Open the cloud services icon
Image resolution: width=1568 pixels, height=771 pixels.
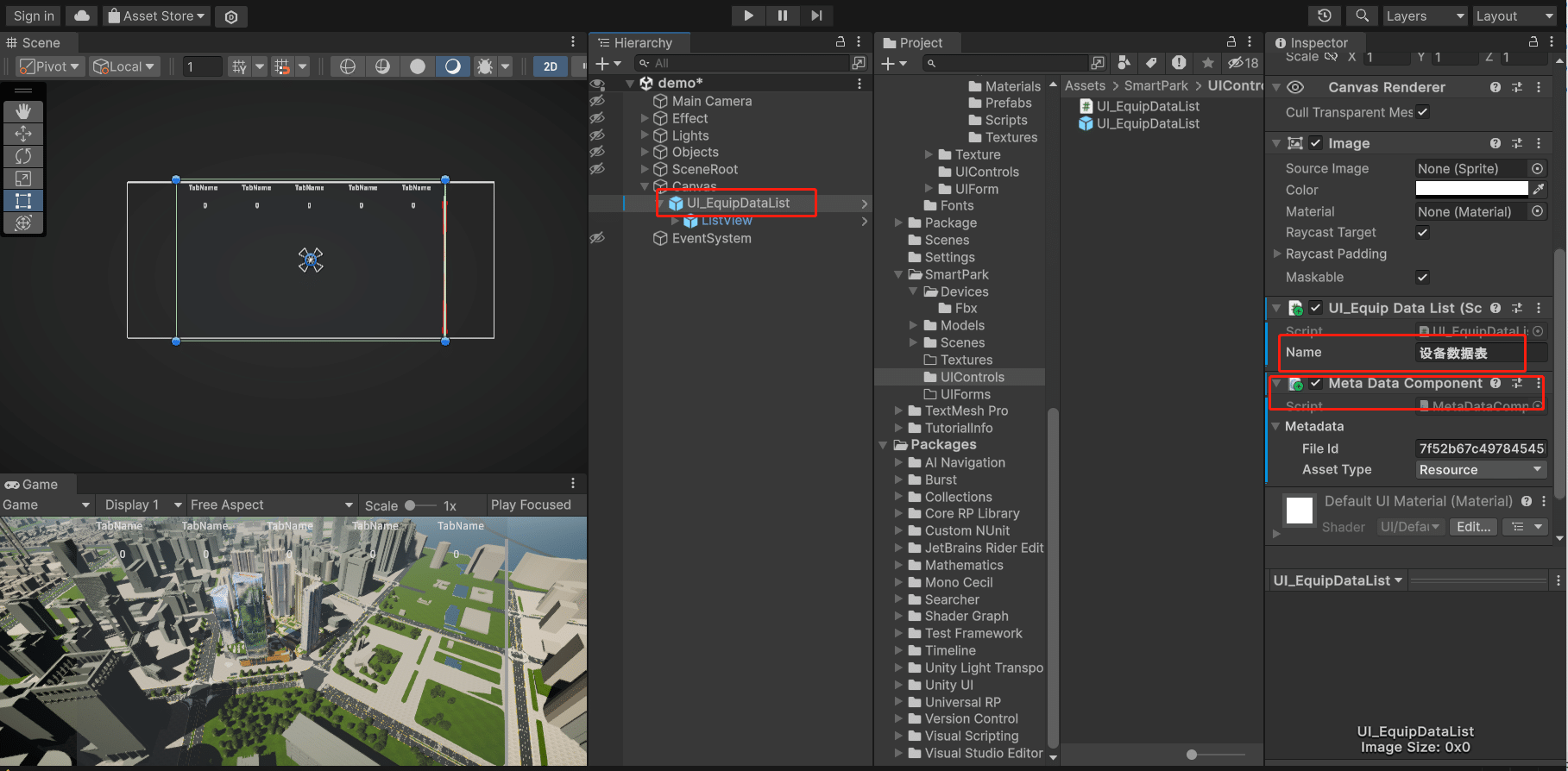[81, 16]
